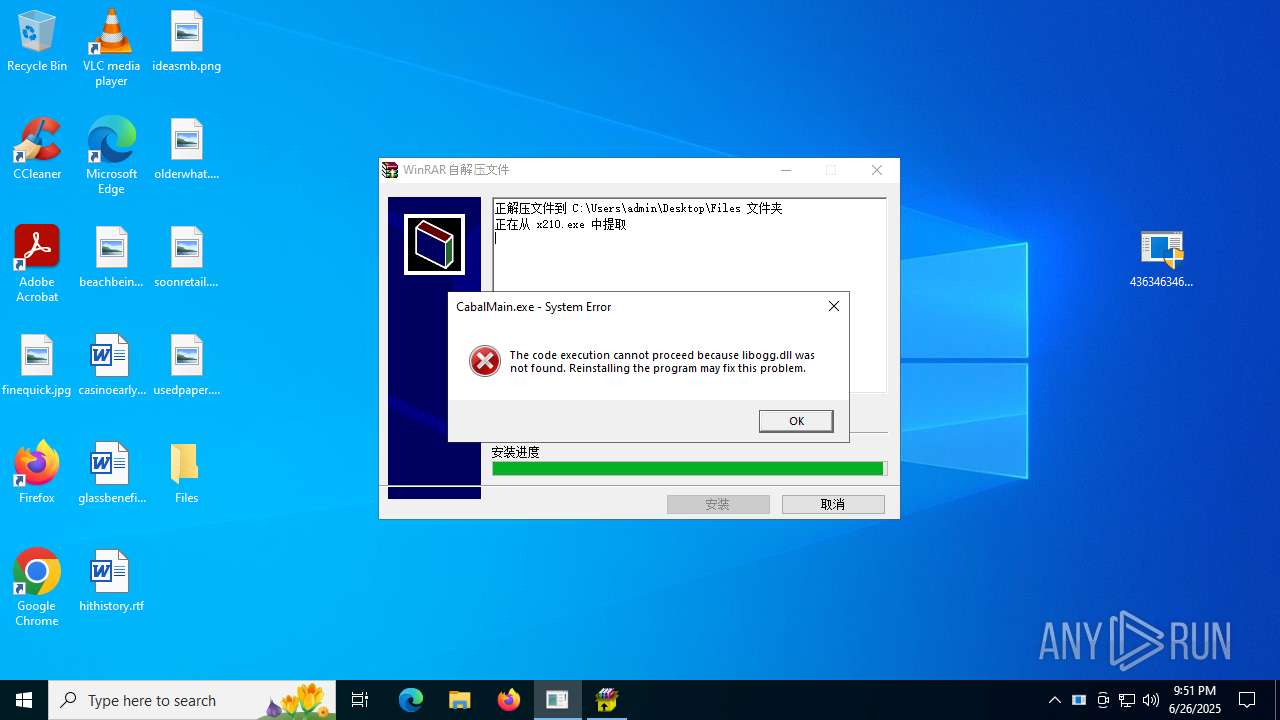The image size is (1280, 720).
Task: Select Adobe Acrobat desktop shortcut
Action: [x=37, y=264]
